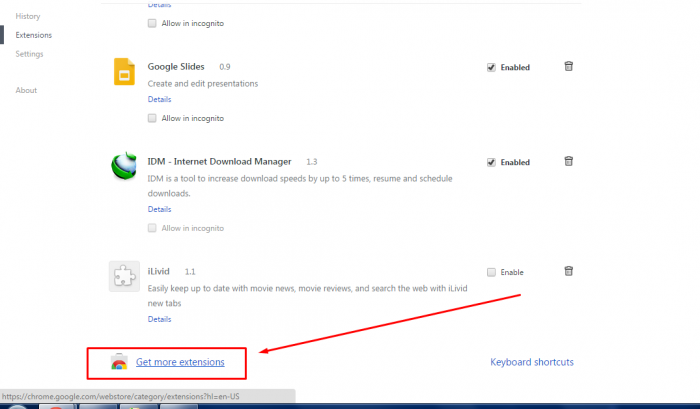Image resolution: width=700 pixels, height=409 pixels.
Task: Click the Google Slides extension icon
Action: point(124,71)
